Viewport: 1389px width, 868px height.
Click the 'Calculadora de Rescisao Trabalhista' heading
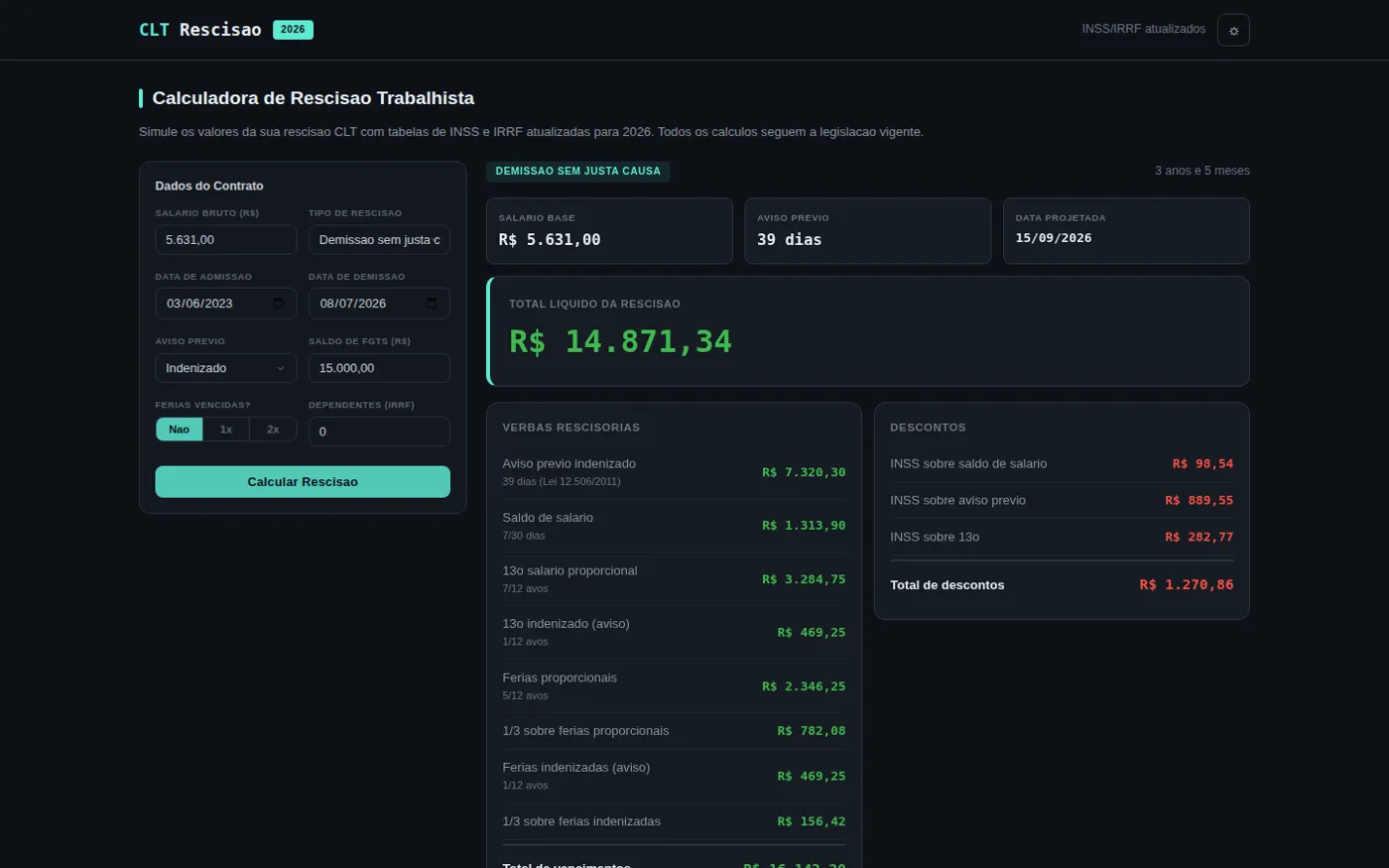314,98
